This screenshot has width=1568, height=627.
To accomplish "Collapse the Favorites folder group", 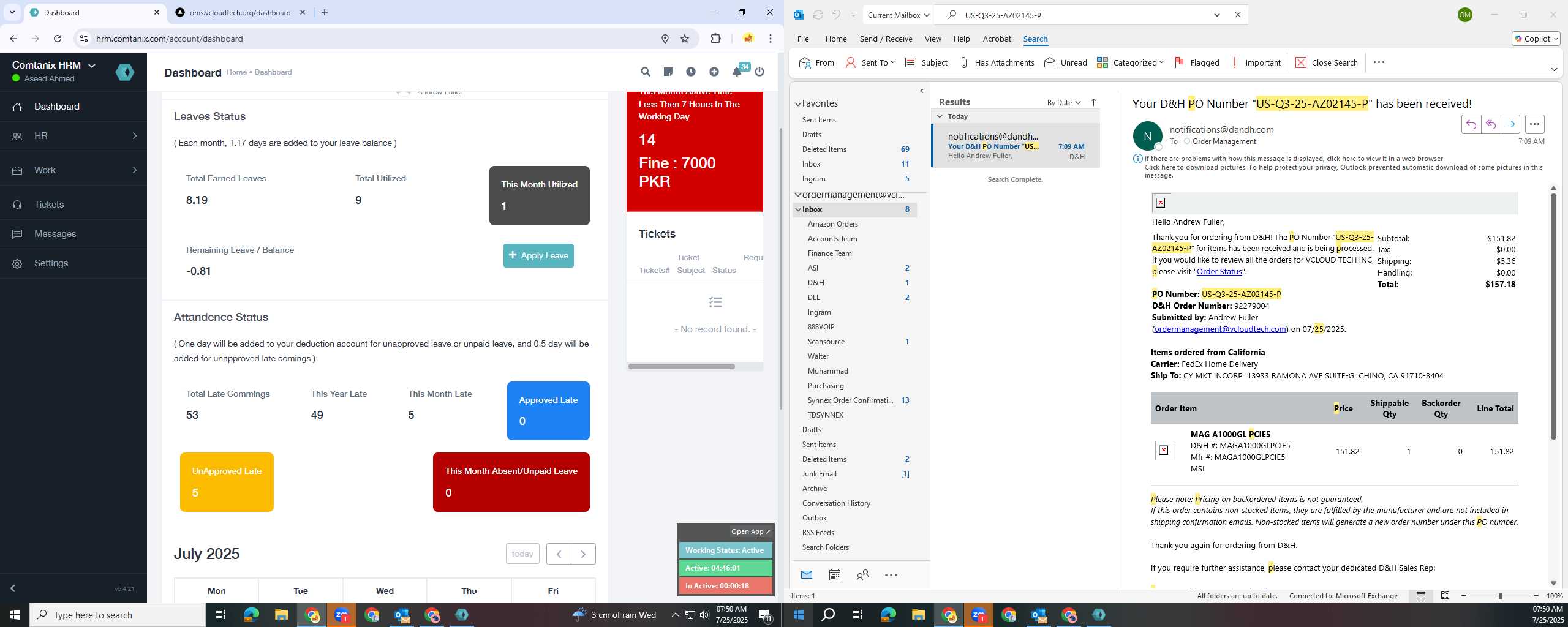I will [798, 104].
